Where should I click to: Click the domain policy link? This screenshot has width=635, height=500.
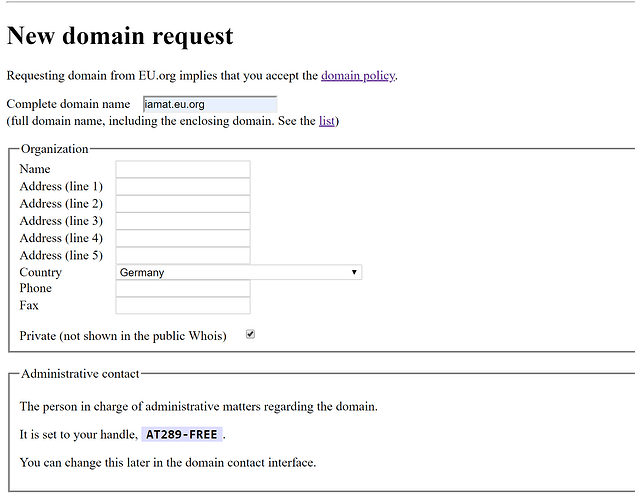[x=358, y=75]
